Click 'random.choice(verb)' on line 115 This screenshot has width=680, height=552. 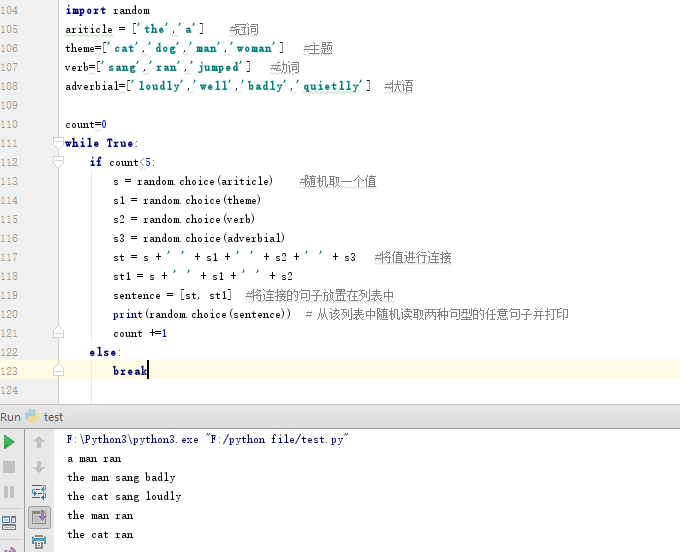tap(199, 219)
